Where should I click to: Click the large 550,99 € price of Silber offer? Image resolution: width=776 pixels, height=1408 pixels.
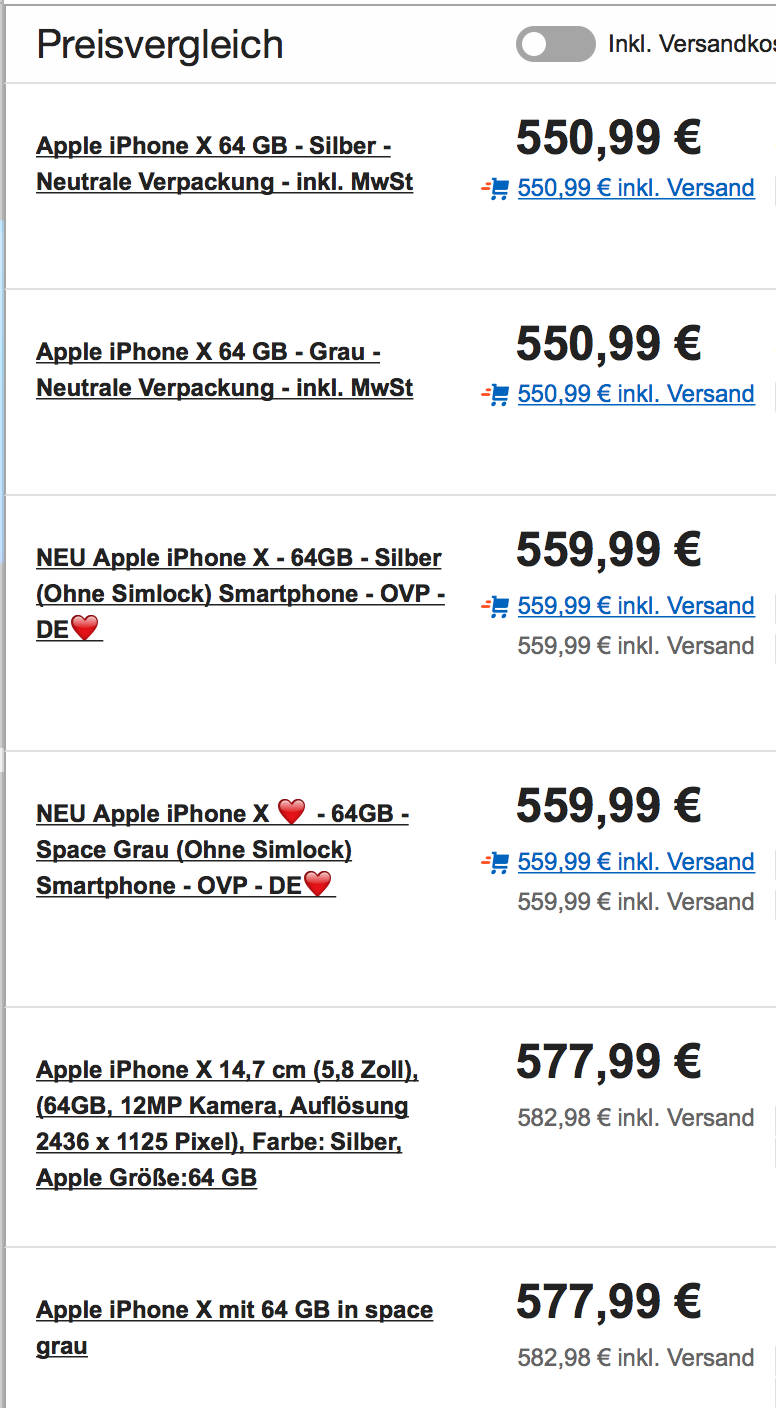pyautogui.click(x=608, y=138)
